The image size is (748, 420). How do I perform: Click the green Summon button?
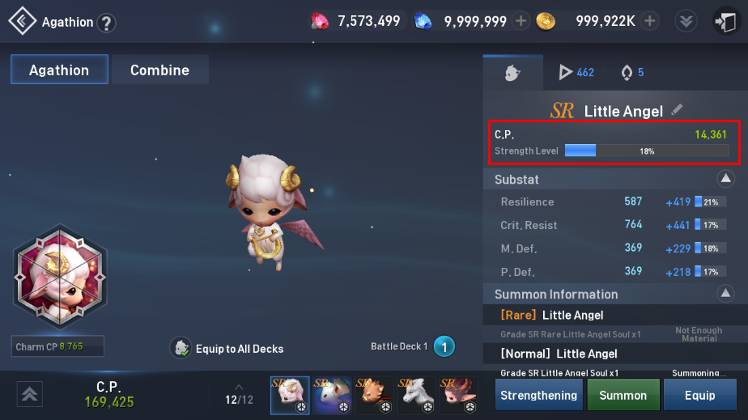click(623, 395)
